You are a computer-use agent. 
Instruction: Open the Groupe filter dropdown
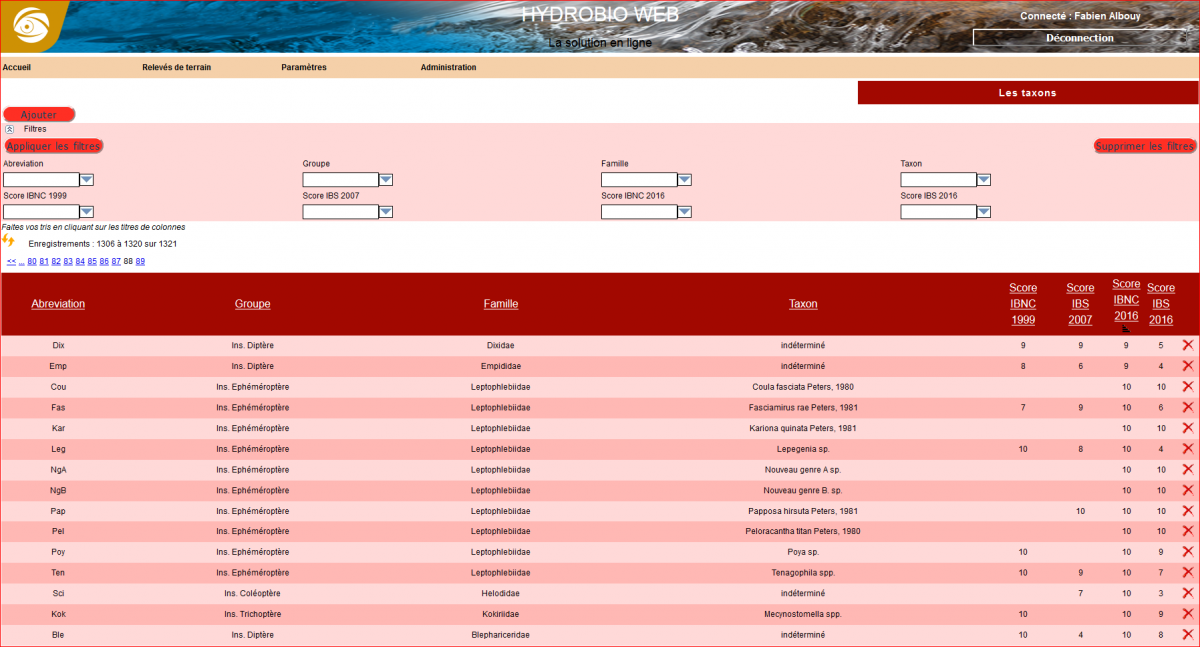(x=386, y=180)
